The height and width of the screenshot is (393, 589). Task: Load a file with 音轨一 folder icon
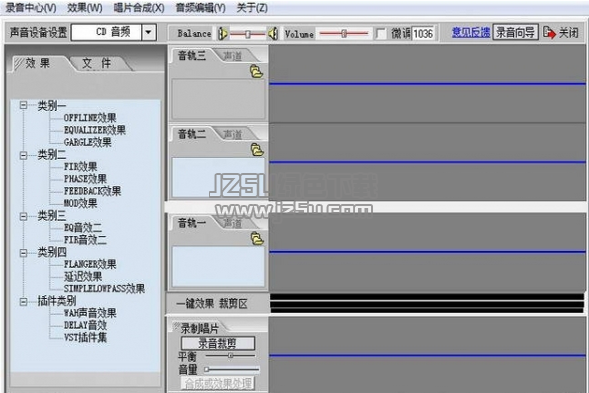pyautogui.click(x=257, y=239)
